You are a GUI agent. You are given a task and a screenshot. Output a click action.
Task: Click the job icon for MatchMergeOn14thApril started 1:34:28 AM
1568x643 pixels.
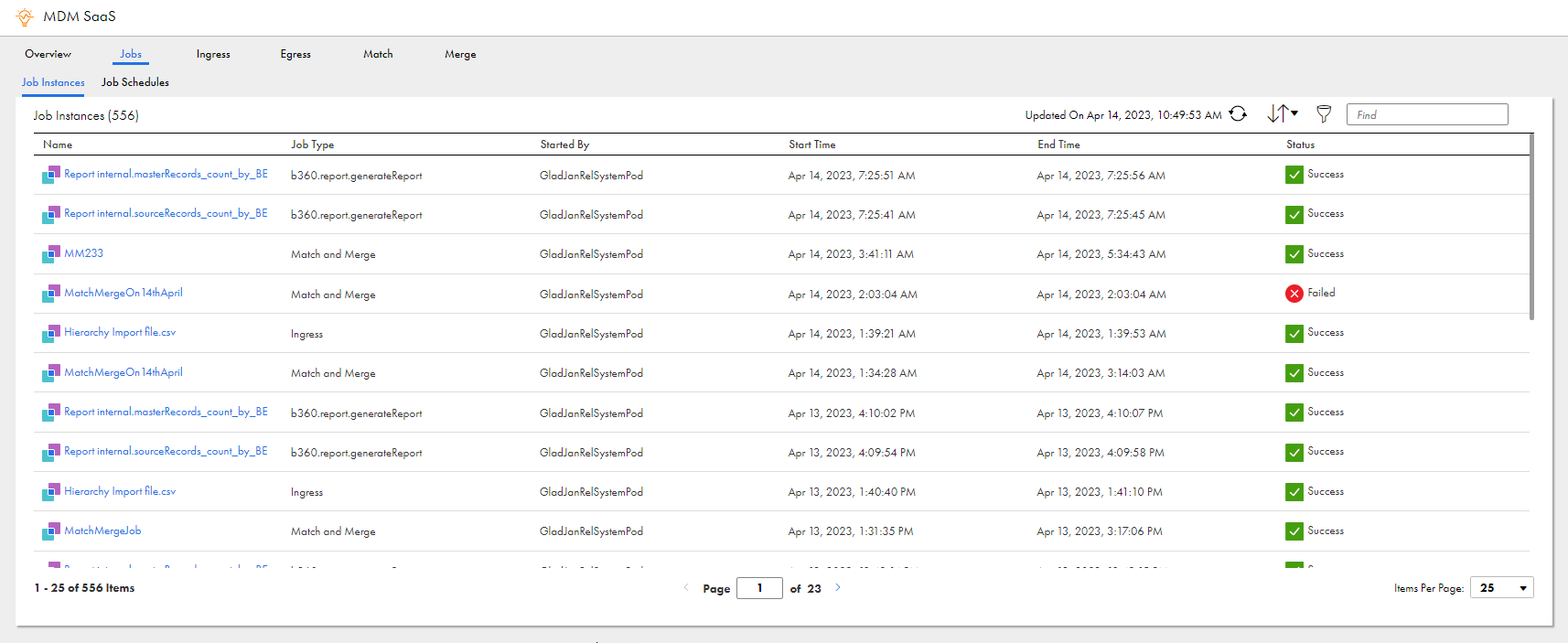click(x=51, y=373)
